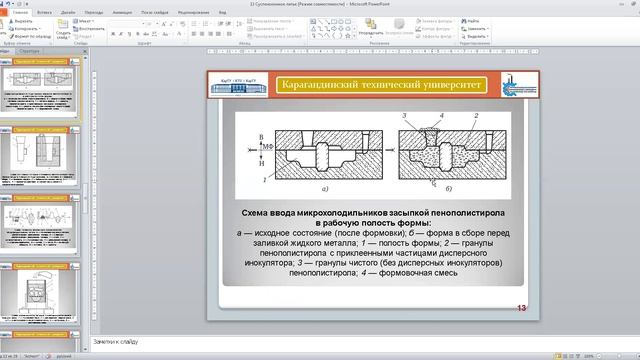
Task: Apply Underline formatting
Action: [x=129, y=34]
